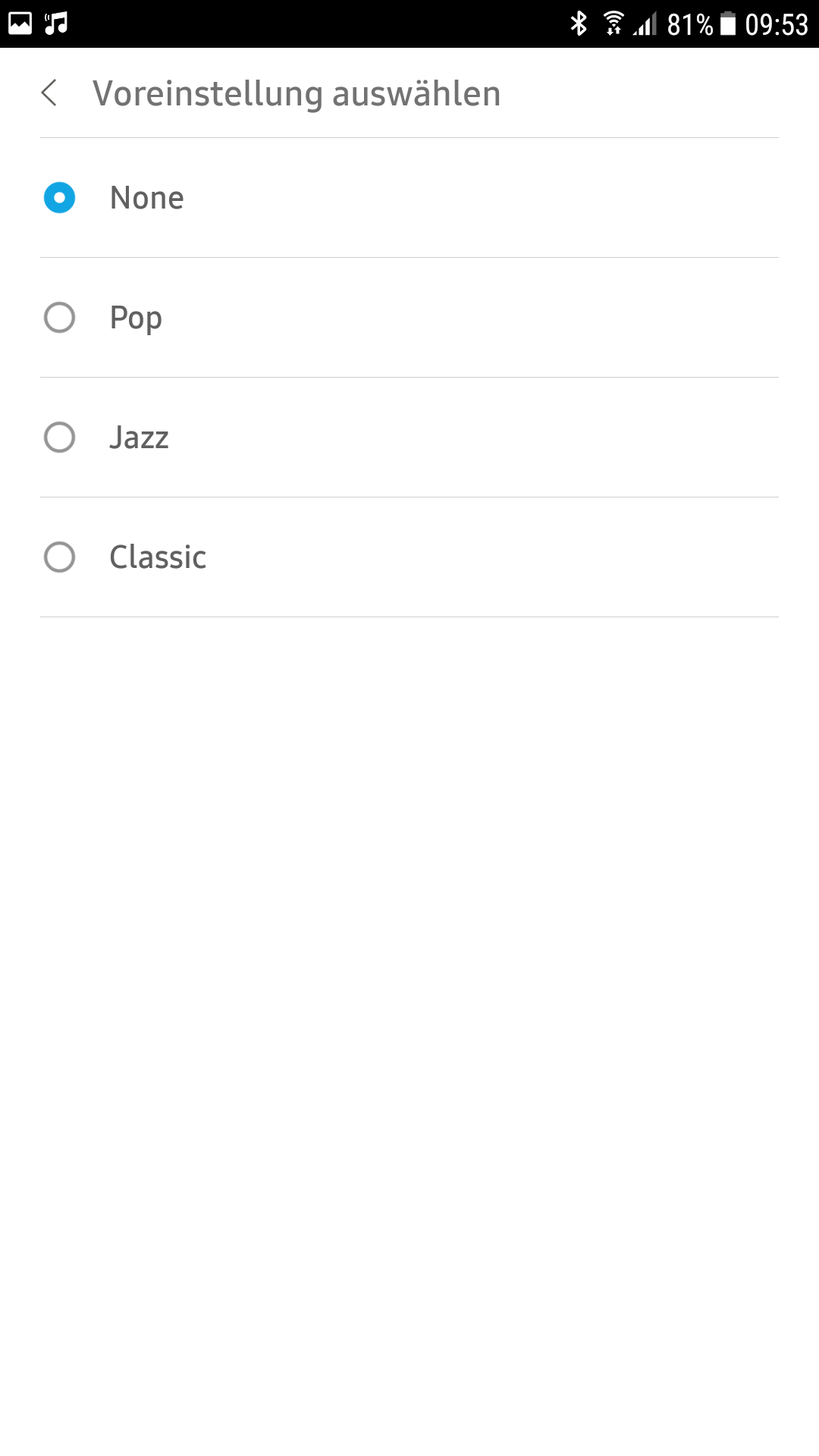Tap the cellular signal strength icon

click(x=645, y=24)
